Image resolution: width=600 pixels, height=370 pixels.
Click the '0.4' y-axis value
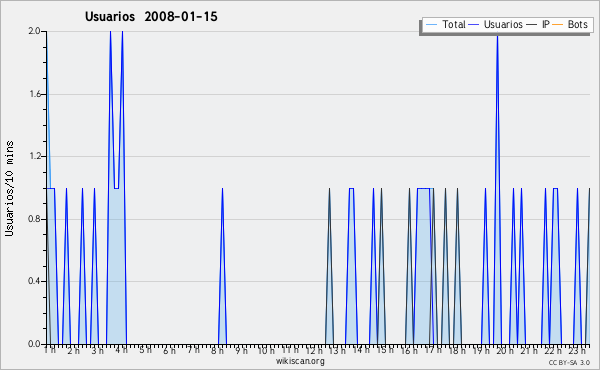(x=34, y=281)
